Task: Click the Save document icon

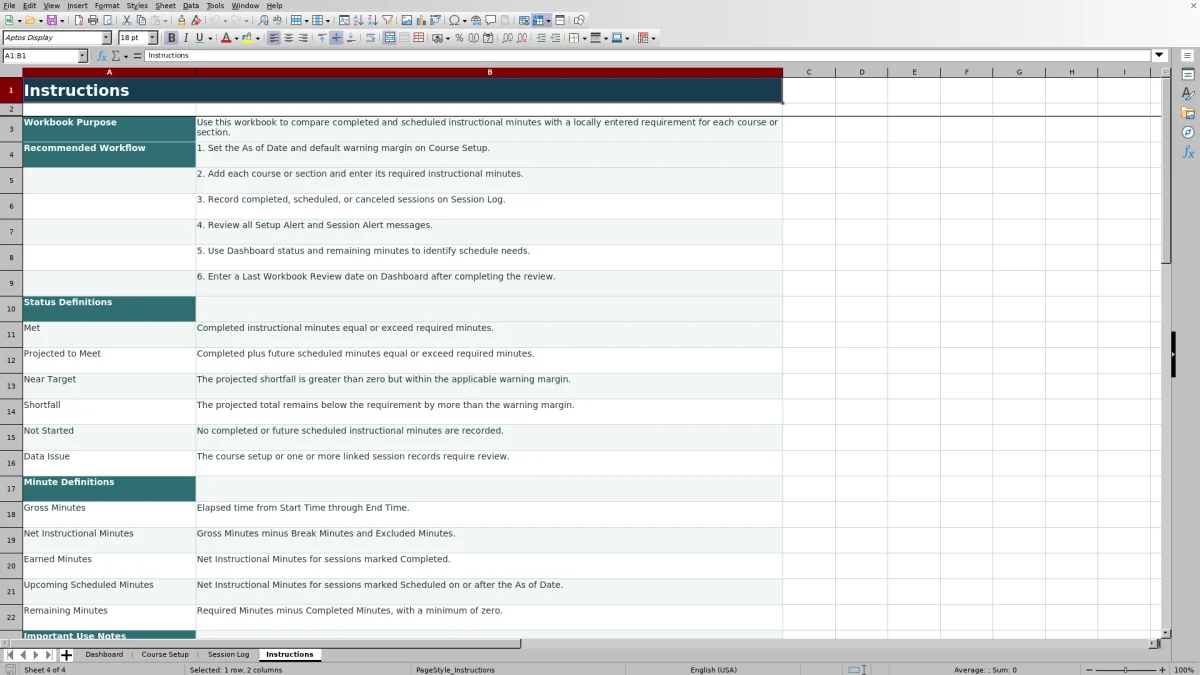Action: (x=51, y=20)
